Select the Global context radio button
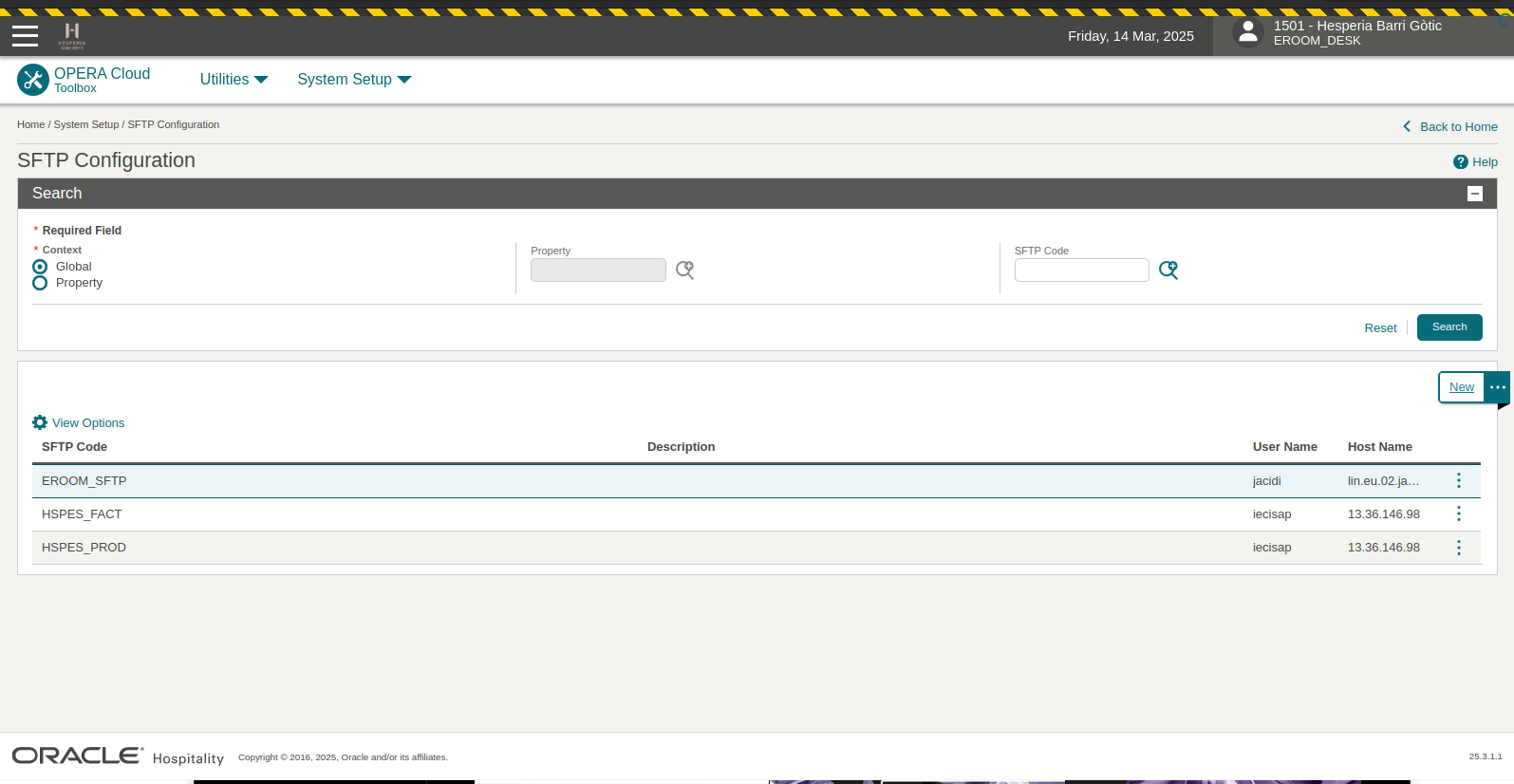The image size is (1514, 784). click(40, 267)
